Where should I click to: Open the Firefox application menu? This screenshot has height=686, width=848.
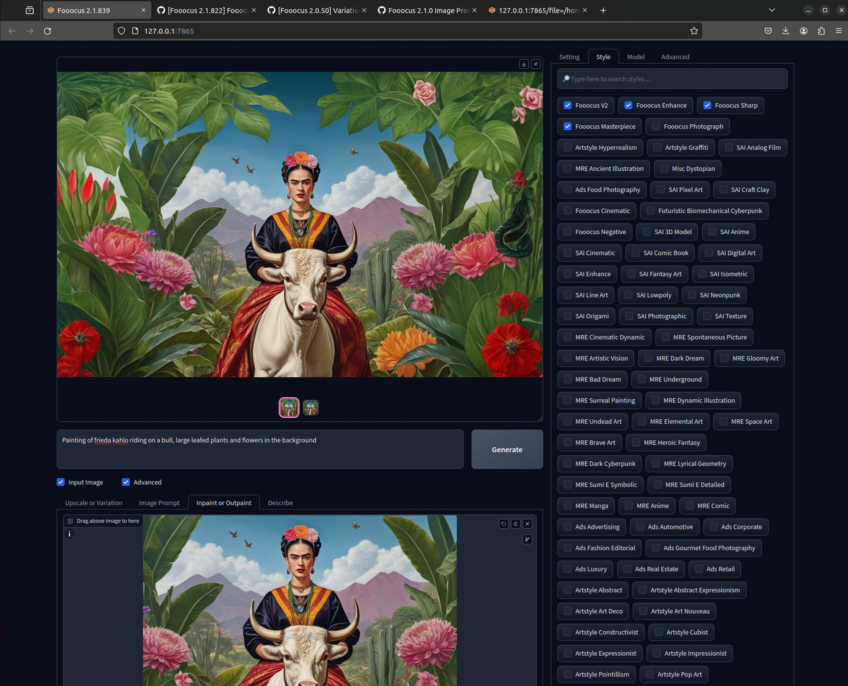click(x=836, y=31)
